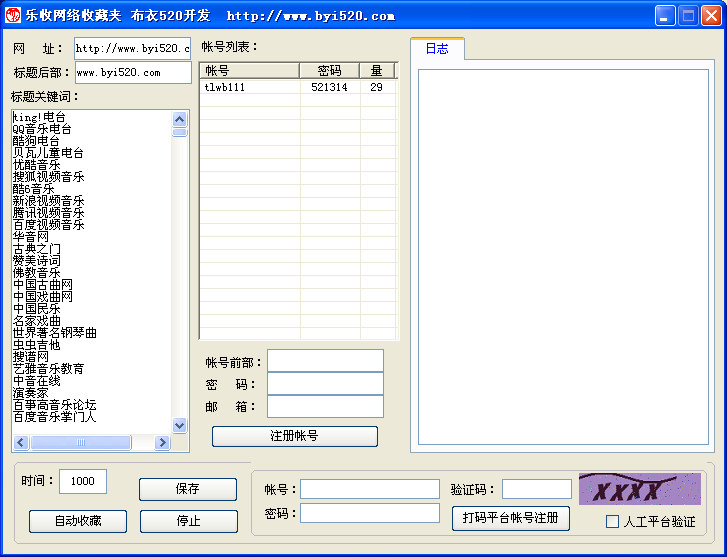Select keyword '百事高音乐论坛'

pyautogui.click(x=54, y=405)
